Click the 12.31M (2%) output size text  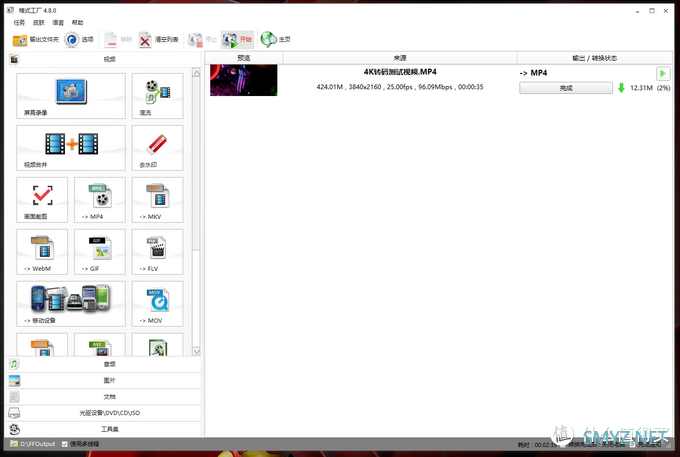tap(650, 88)
